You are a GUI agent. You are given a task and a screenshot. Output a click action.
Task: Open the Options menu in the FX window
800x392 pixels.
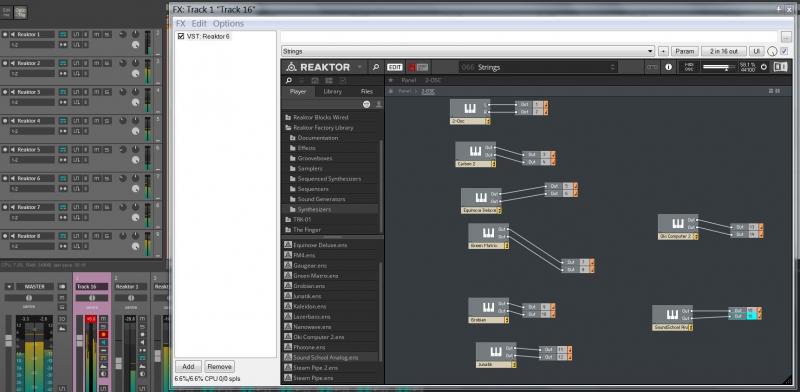point(228,23)
